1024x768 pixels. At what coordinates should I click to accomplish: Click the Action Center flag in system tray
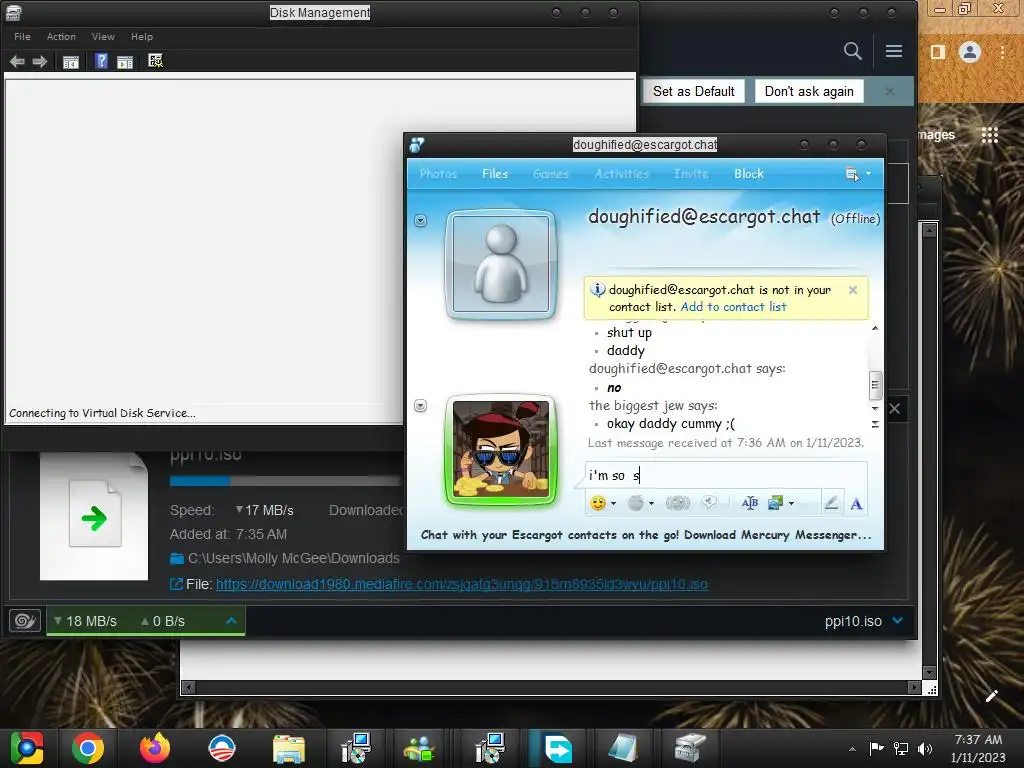pyautogui.click(x=876, y=748)
